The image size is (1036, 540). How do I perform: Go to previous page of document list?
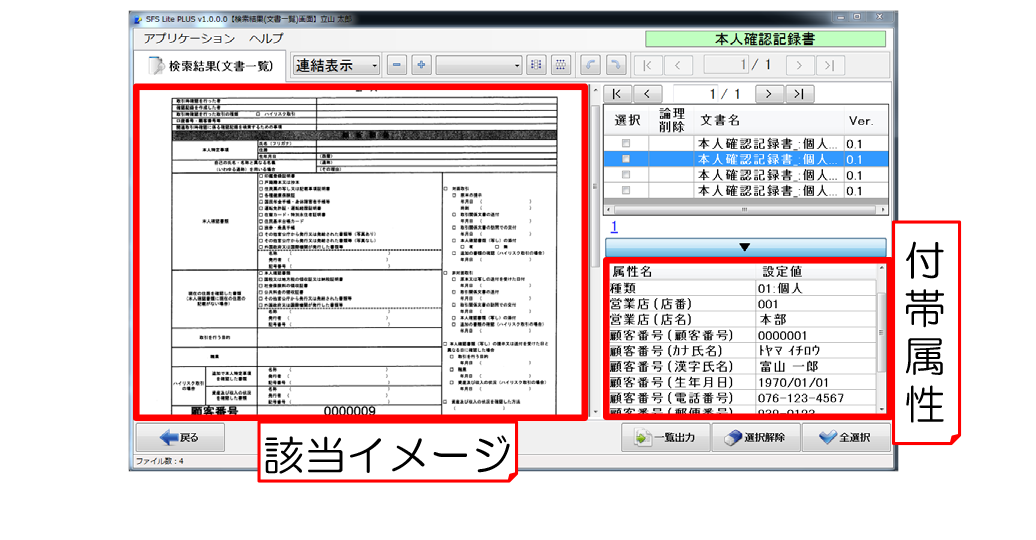648,94
